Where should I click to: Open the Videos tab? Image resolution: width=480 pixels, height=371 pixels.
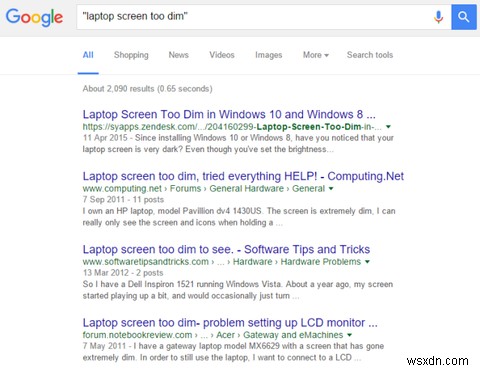(222, 55)
